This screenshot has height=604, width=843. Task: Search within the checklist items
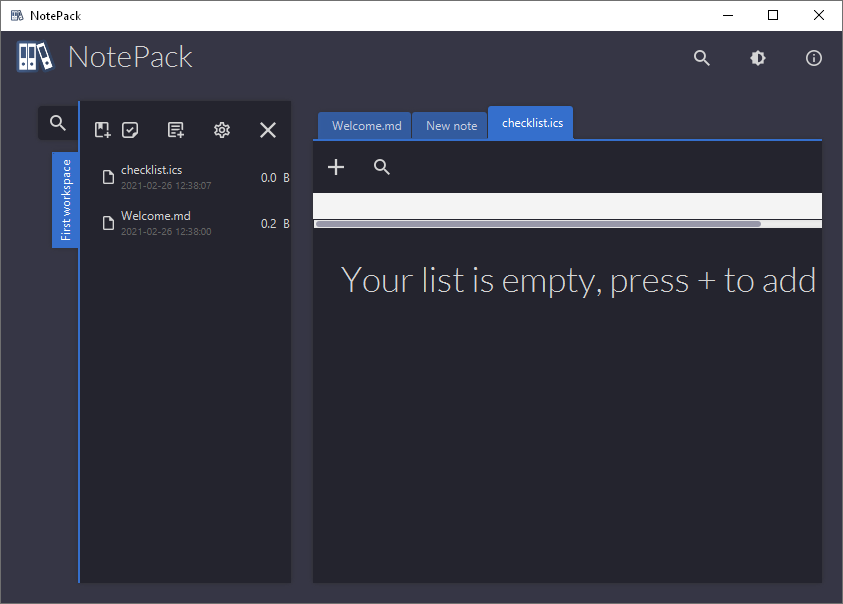pos(381,167)
